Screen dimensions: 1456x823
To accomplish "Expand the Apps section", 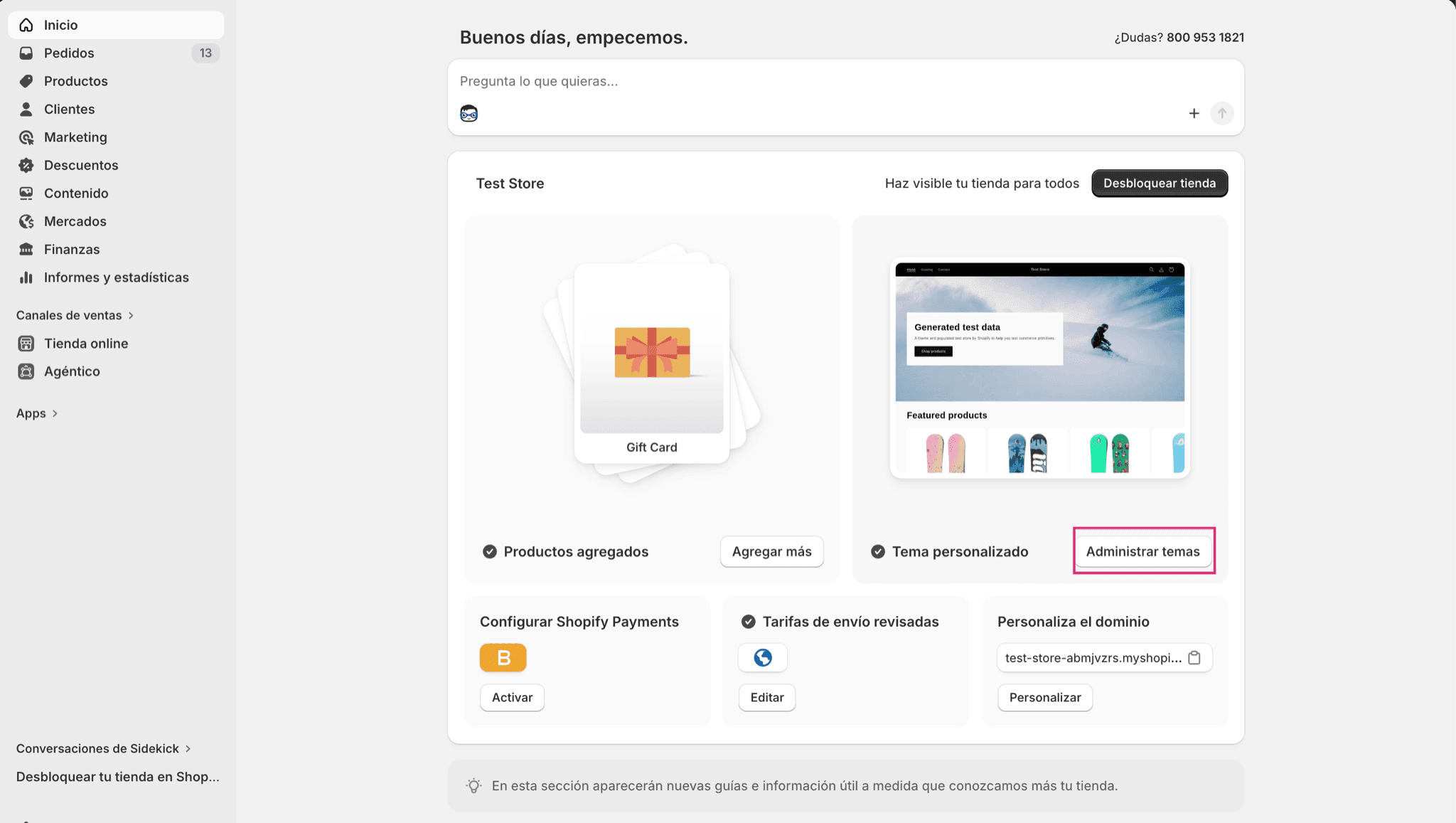I will pyautogui.click(x=37, y=413).
